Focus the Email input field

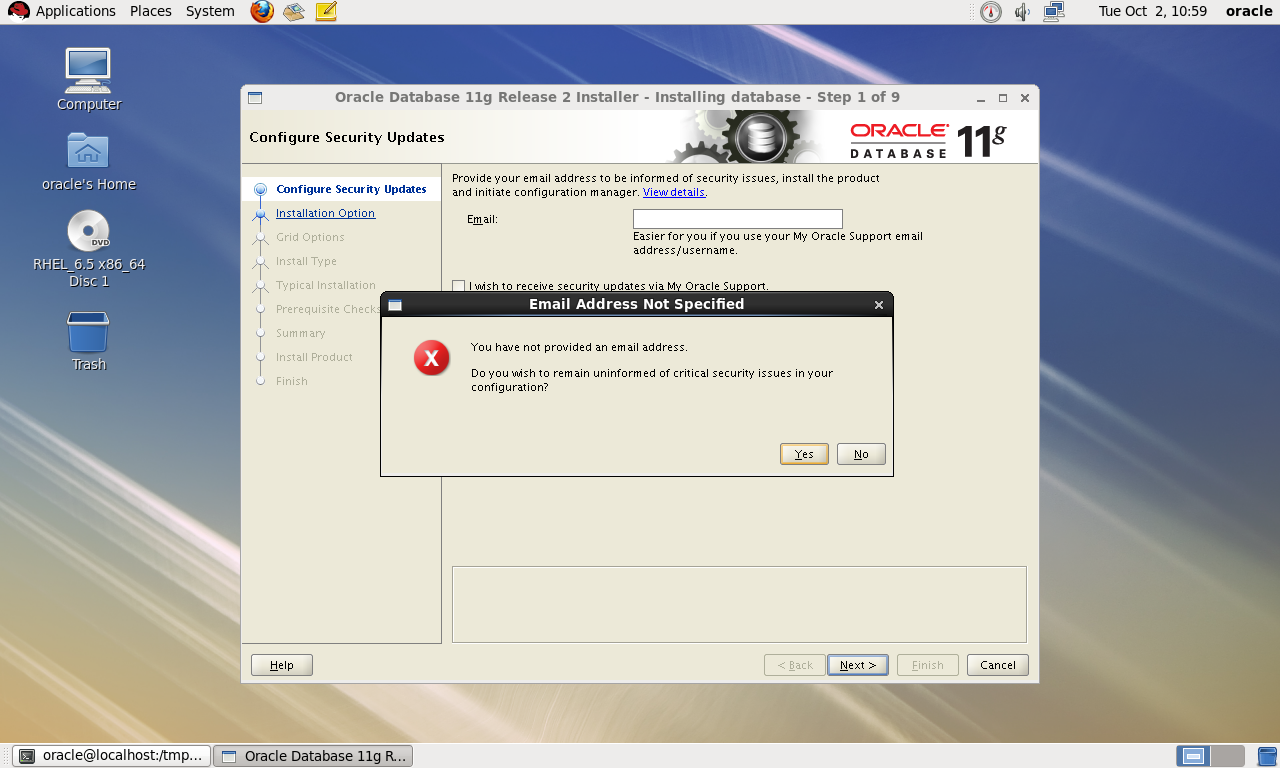(738, 219)
